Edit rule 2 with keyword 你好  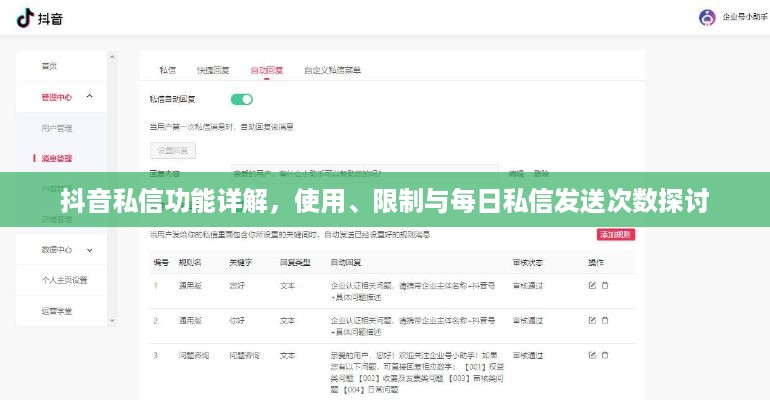pyautogui.click(x=592, y=320)
